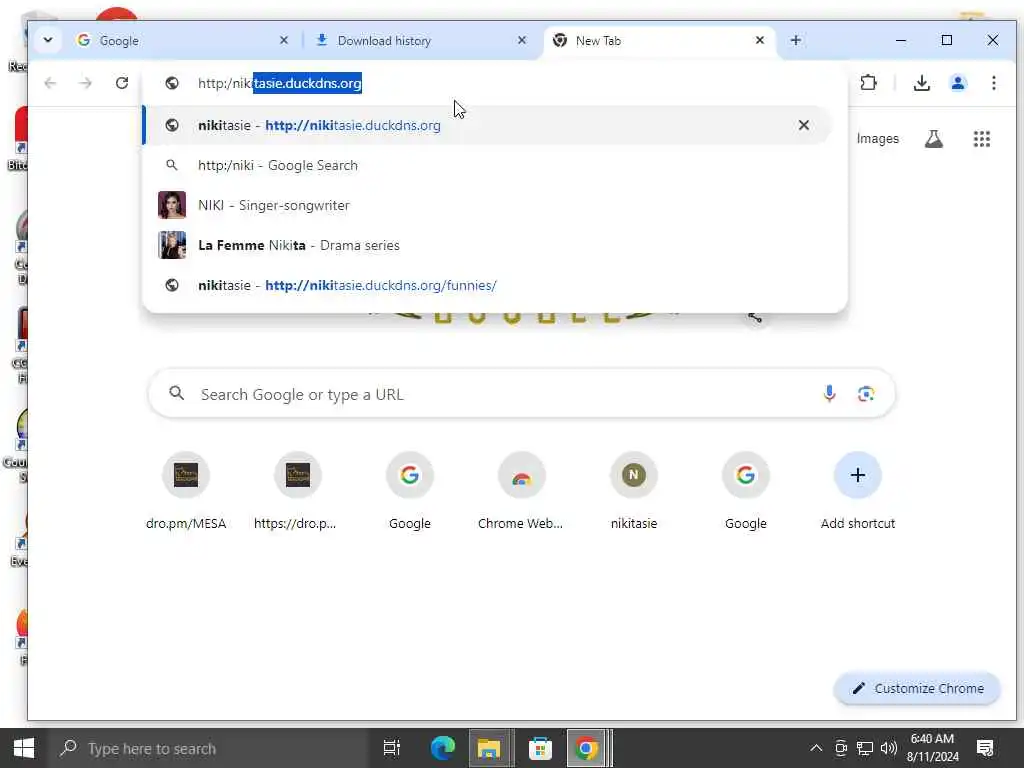
Task: Click La Femme Nikita thumbnail image
Action: 172,246
